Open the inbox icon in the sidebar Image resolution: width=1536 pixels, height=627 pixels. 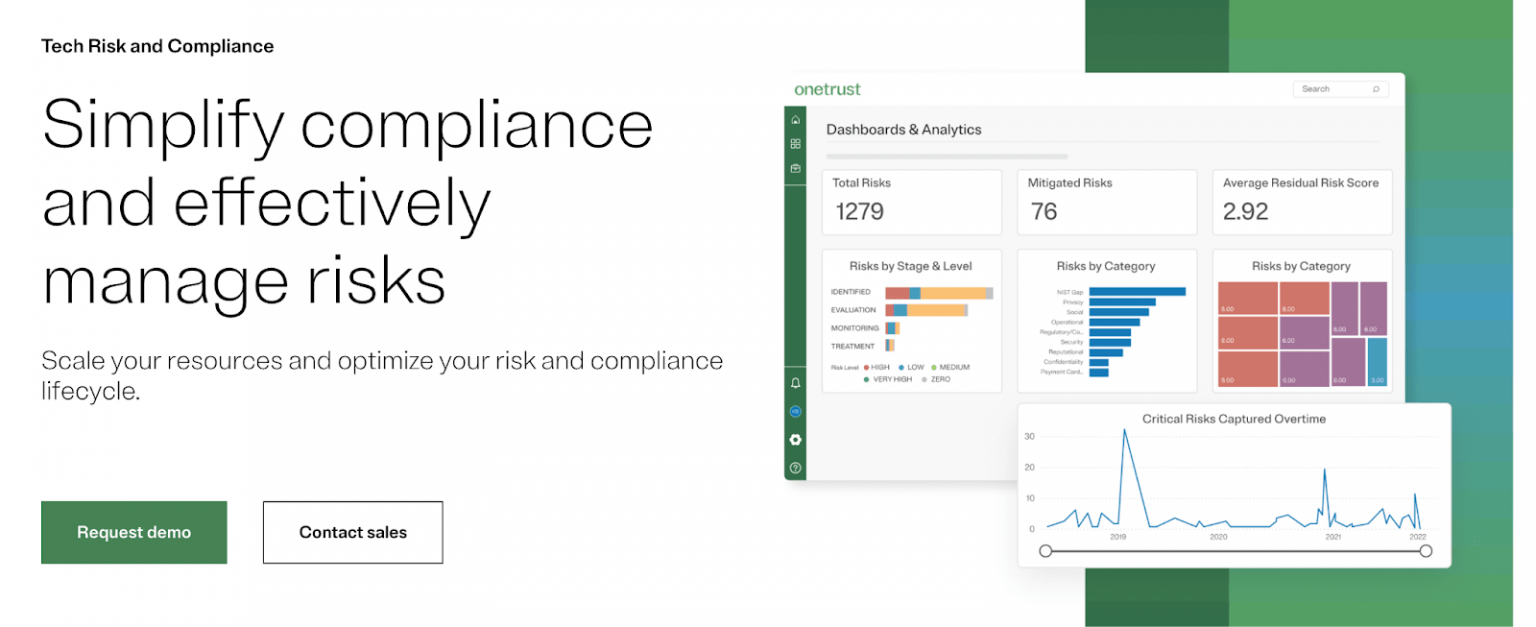(795, 170)
